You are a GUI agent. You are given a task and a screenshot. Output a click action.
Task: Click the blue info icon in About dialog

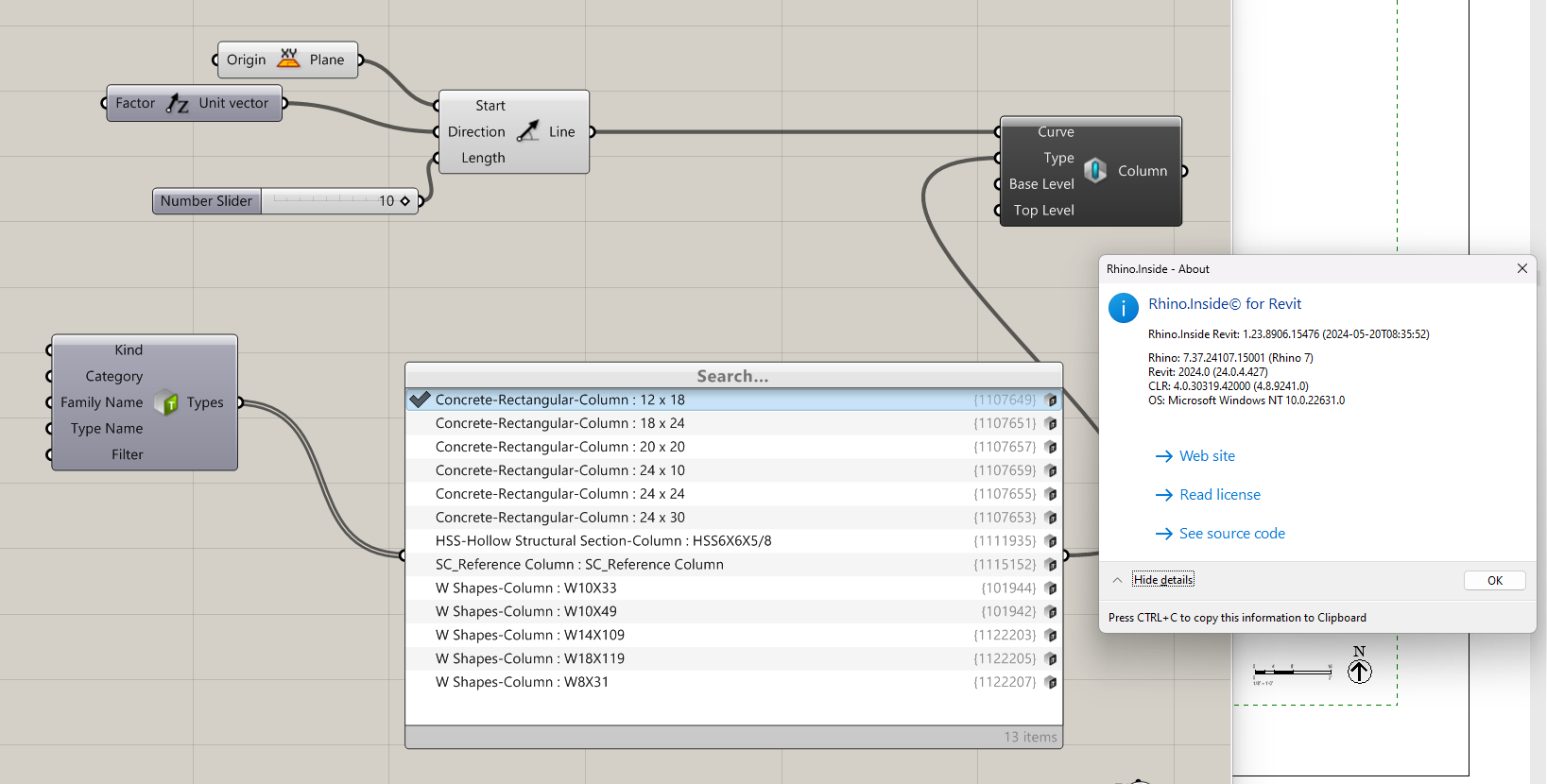(1123, 308)
